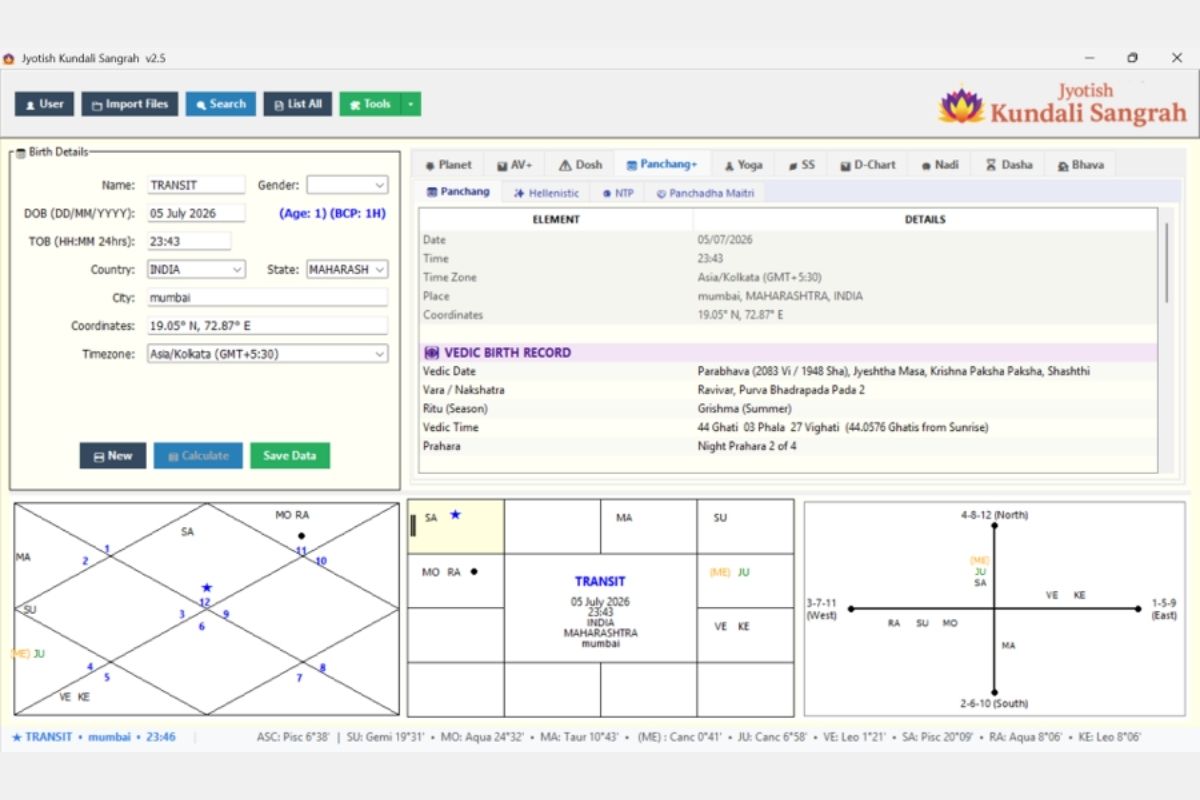Open the Panchadha Maitri sub-tab

coord(704,193)
